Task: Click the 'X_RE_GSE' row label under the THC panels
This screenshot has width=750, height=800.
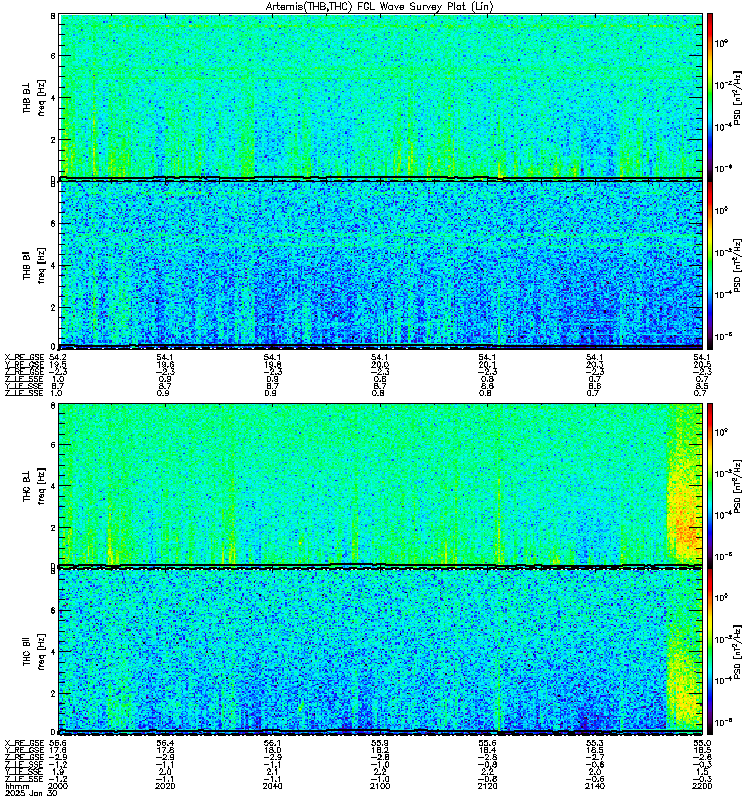Action: pyautogui.click(x=24, y=743)
